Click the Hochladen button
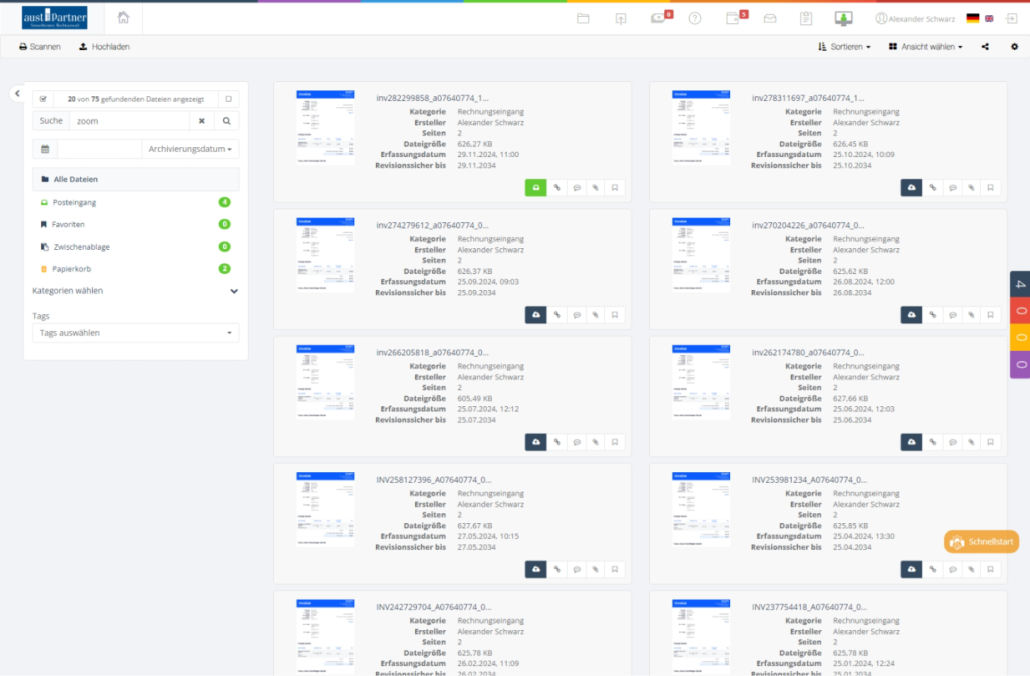1030x676 pixels. coord(104,47)
